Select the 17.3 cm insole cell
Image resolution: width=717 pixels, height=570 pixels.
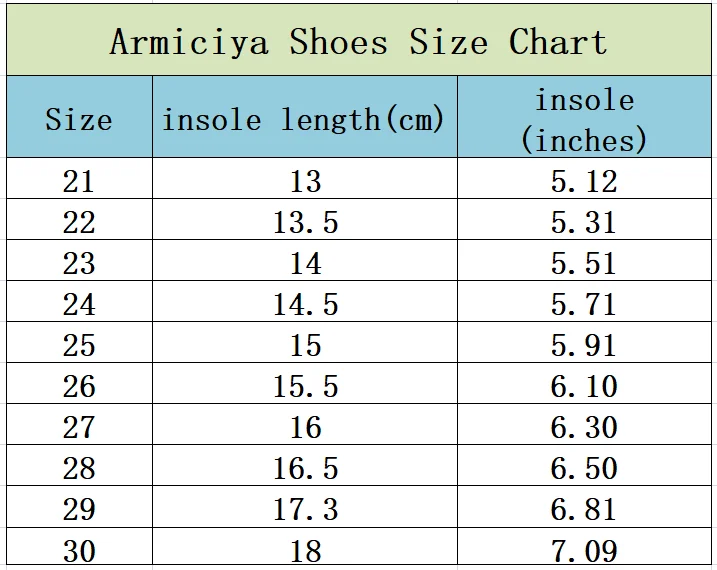click(x=305, y=509)
